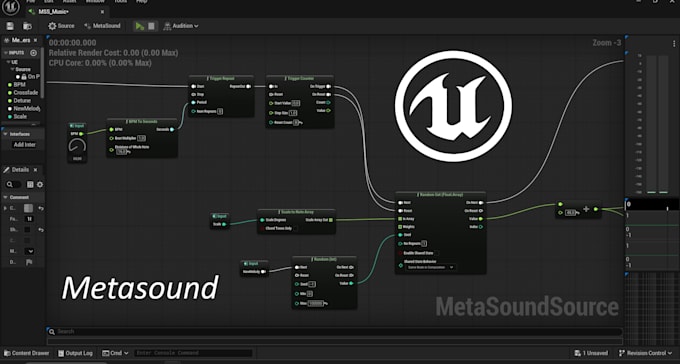Open MetaSound settings in toolbar

(x=102, y=26)
